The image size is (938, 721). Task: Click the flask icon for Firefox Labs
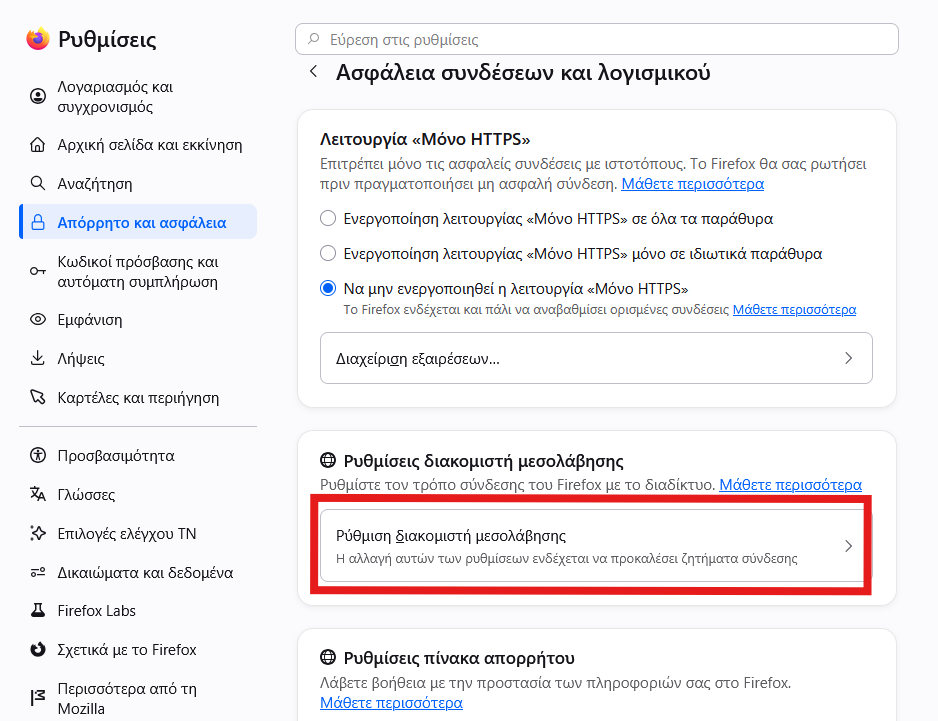[x=38, y=610]
